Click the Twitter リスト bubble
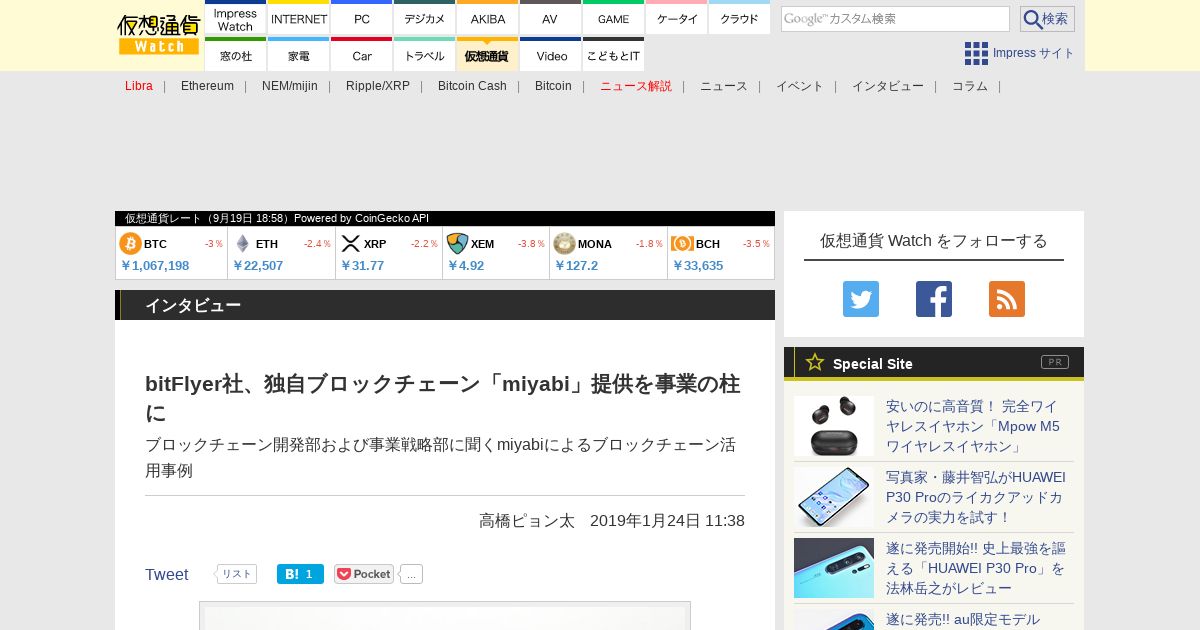 (x=236, y=574)
